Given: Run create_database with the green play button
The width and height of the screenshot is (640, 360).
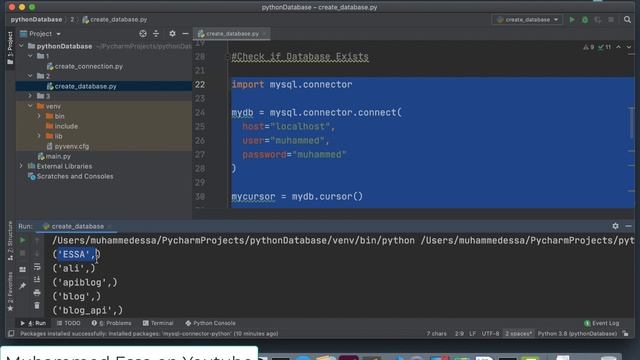Looking at the screenshot, I should tap(572, 20).
